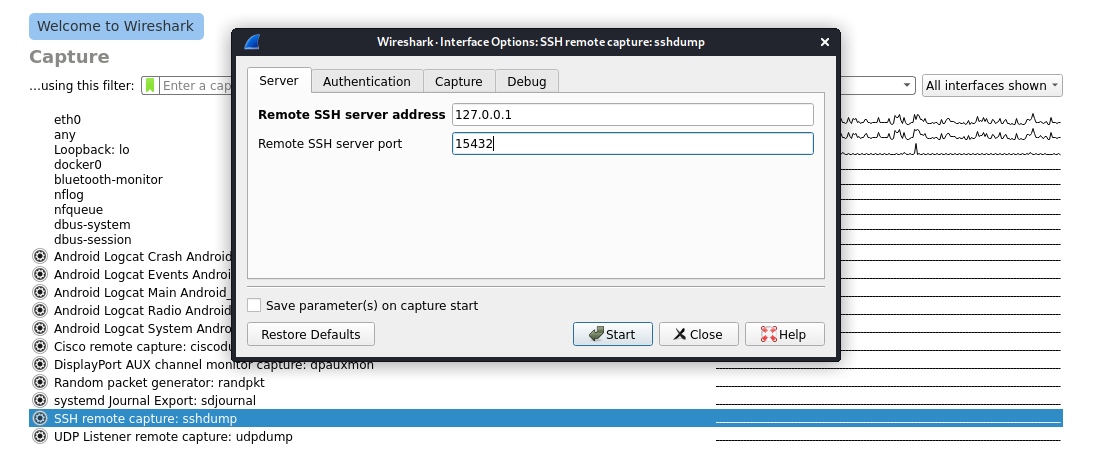Click Restore Defaults button
Viewport: 1101px width, 465px height.
(x=310, y=334)
